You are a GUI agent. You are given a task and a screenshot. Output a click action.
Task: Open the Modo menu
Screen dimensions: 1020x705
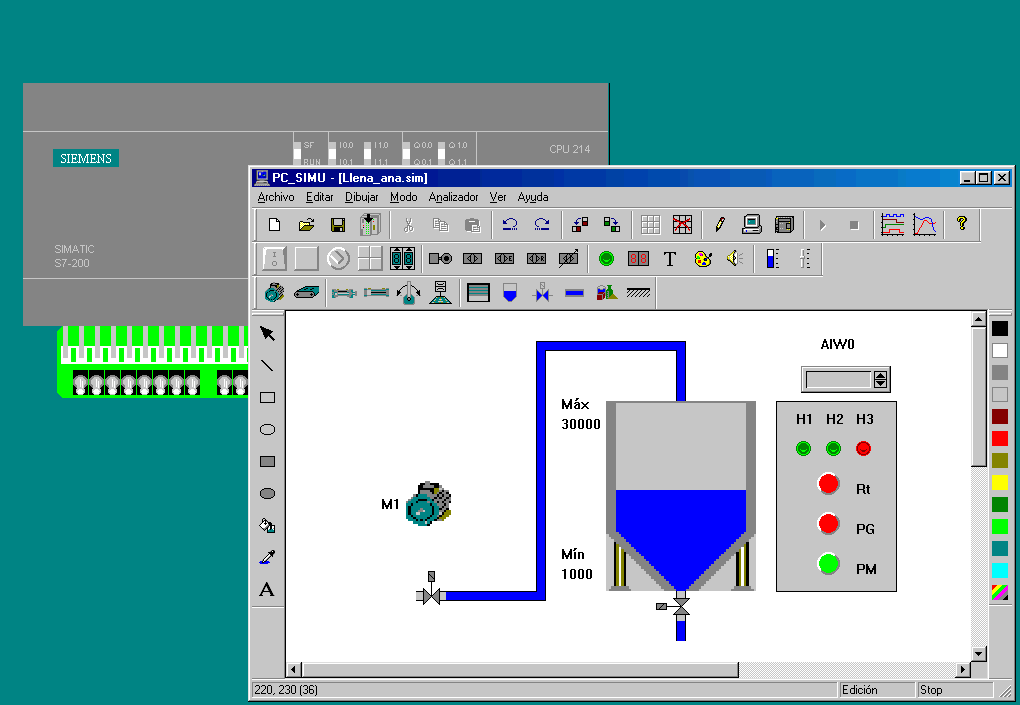click(x=403, y=197)
